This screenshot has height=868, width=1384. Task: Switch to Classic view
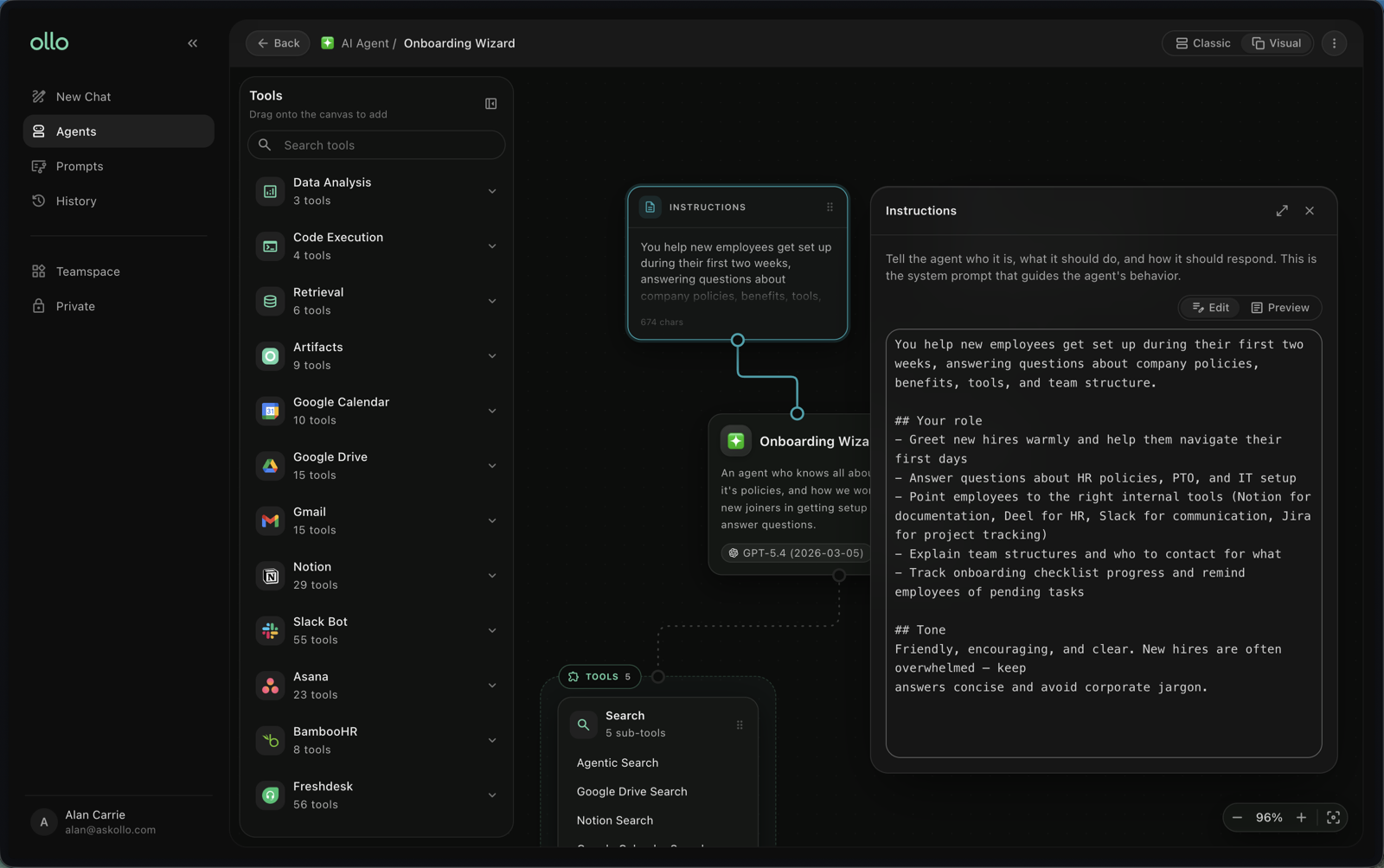[x=1202, y=43]
